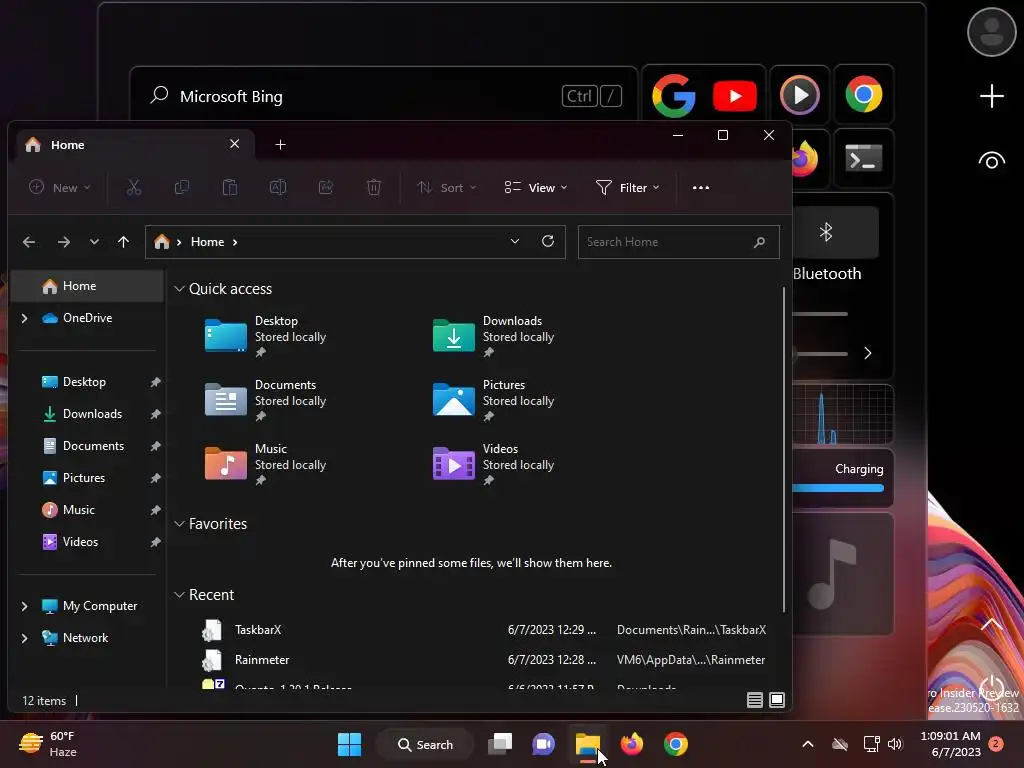Select the Rainmeter recent file

click(x=483, y=660)
